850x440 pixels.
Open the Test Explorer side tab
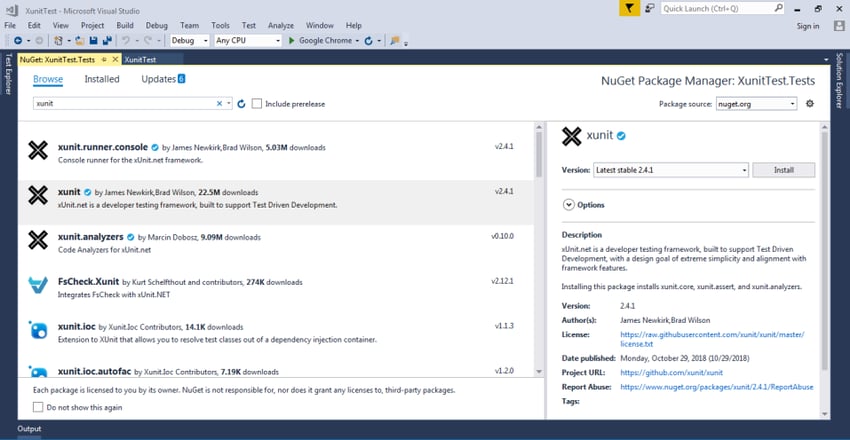[8, 74]
